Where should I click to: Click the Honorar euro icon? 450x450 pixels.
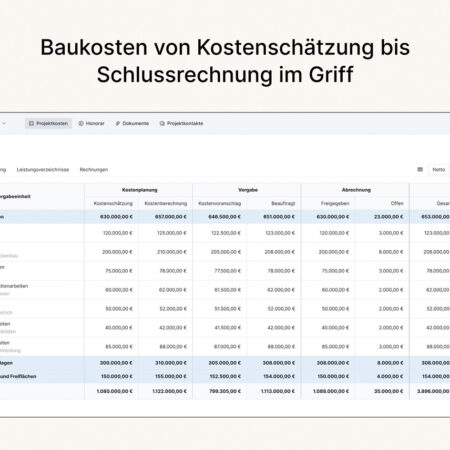coord(81,123)
